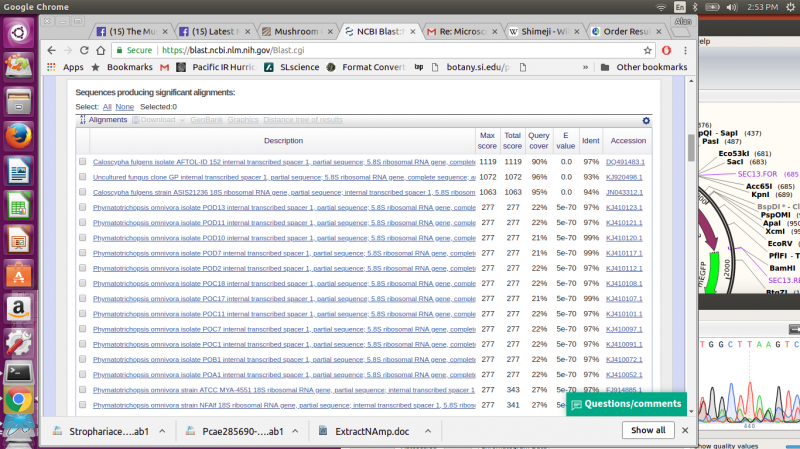Image resolution: width=800 pixels, height=449 pixels.
Task: Bookmark this page with the star icon
Action: pyautogui.click(x=647, y=50)
